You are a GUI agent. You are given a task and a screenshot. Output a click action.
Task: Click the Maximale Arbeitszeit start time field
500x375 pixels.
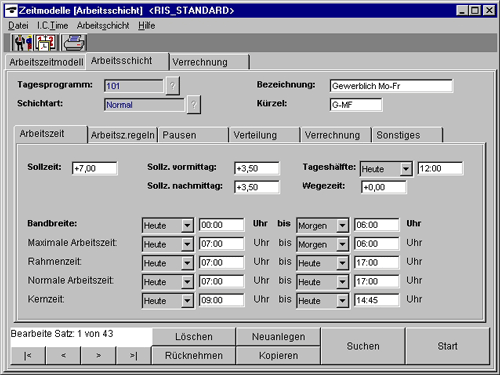coord(221,244)
